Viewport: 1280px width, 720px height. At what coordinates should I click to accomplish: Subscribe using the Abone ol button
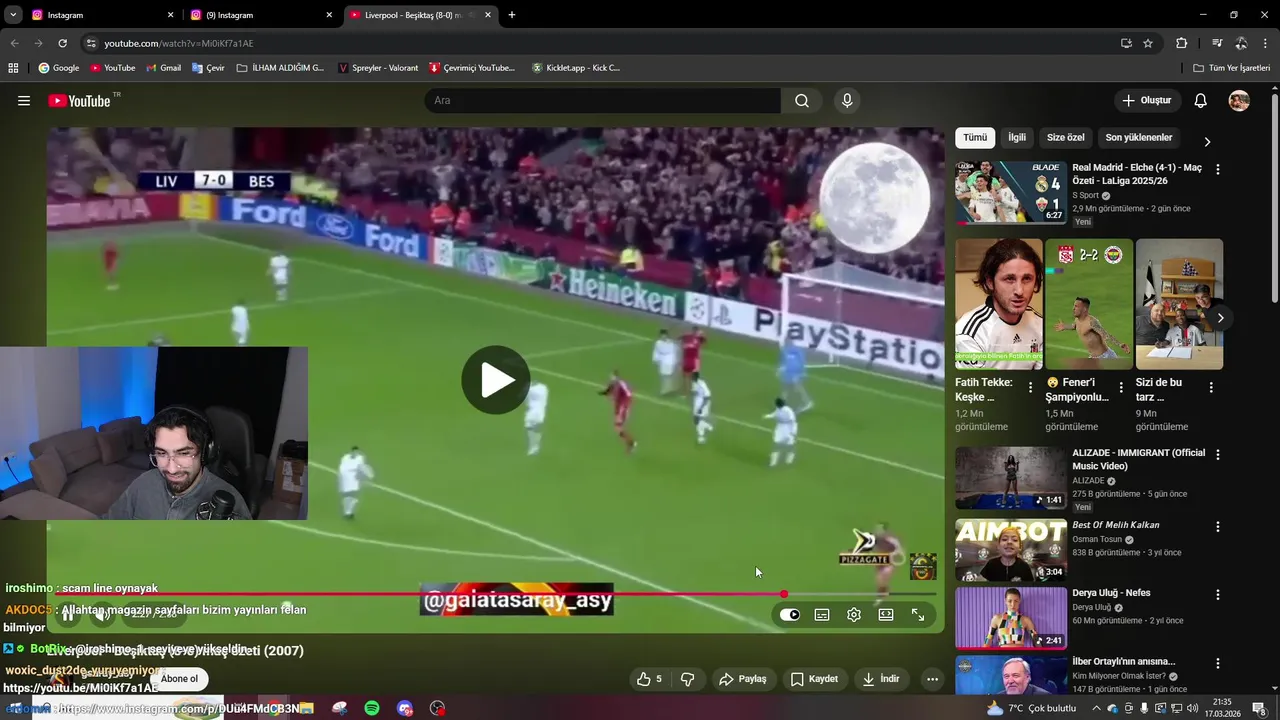tap(180, 679)
